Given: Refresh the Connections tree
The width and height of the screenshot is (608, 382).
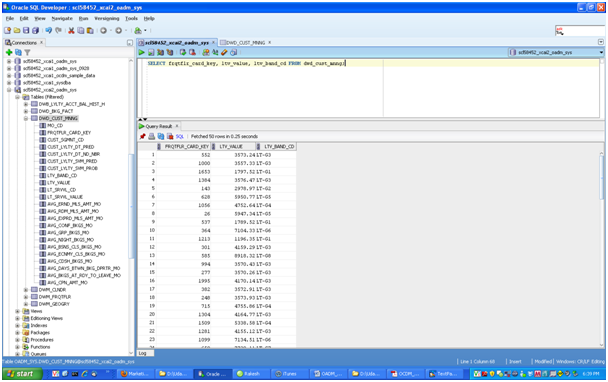Looking at the screenshot, I should coord(18,52).
